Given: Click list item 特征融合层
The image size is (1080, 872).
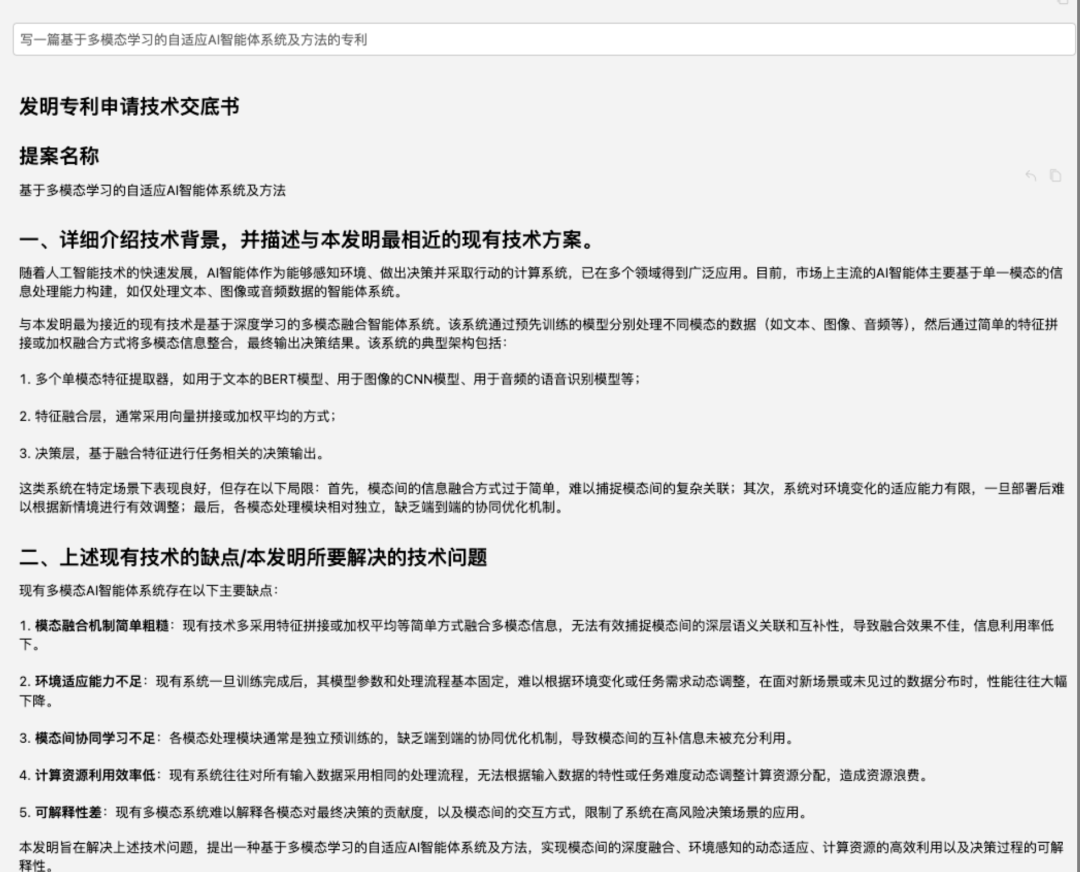Looking at the screenshot, I should 178,416.
